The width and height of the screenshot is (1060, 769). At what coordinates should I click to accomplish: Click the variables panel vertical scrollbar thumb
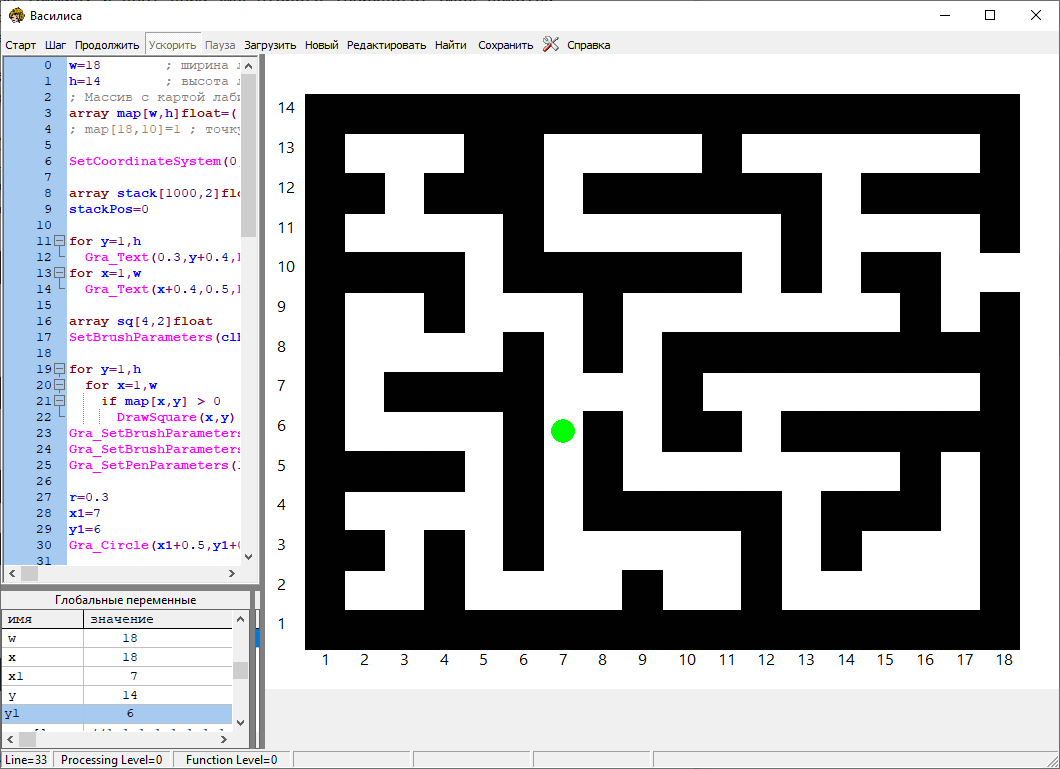pyautogui.click(x=240, y=670)
